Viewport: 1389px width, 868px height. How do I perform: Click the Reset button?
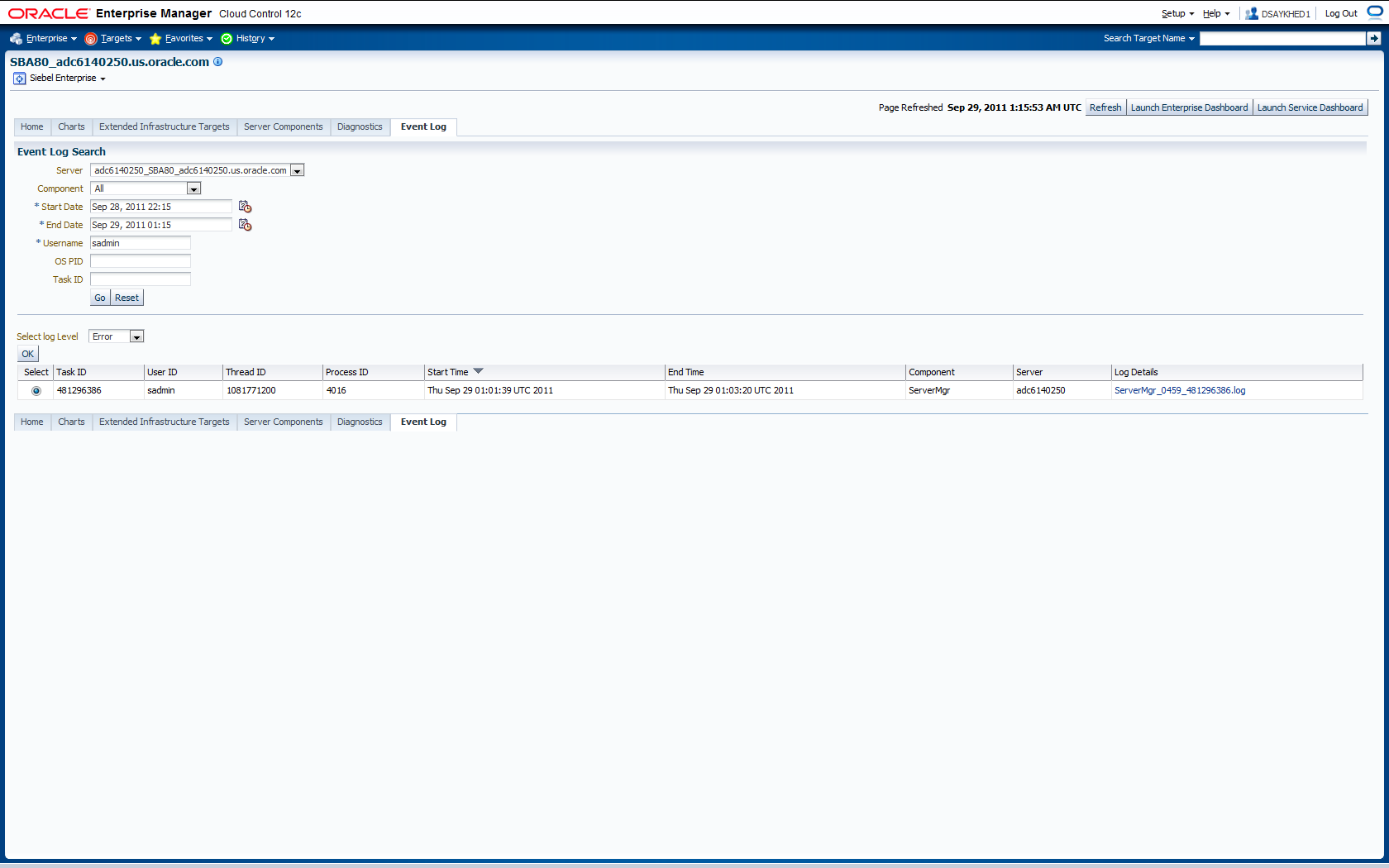click(x=126, y=298)
